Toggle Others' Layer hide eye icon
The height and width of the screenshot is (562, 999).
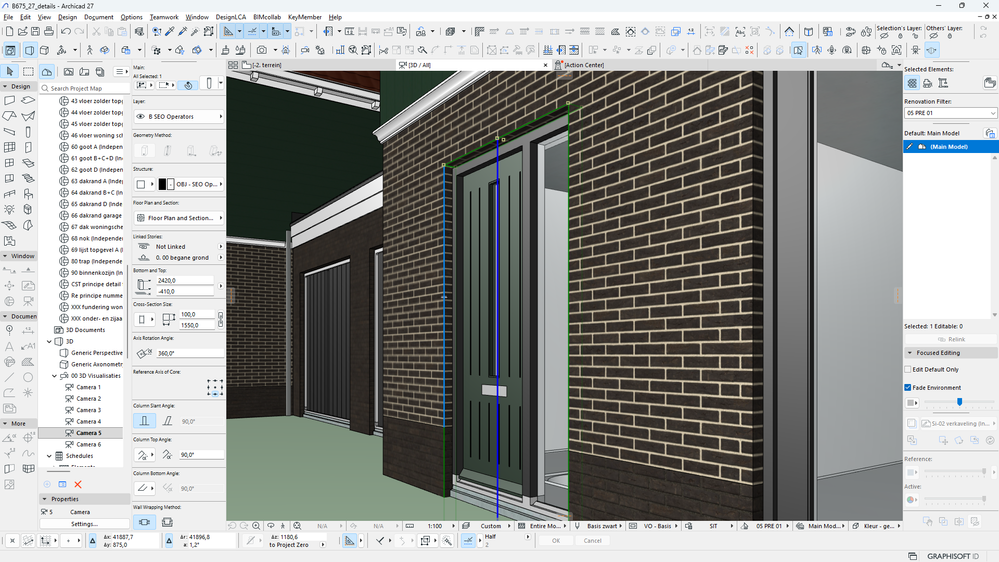pyautogui.click(x=933, y=36)
